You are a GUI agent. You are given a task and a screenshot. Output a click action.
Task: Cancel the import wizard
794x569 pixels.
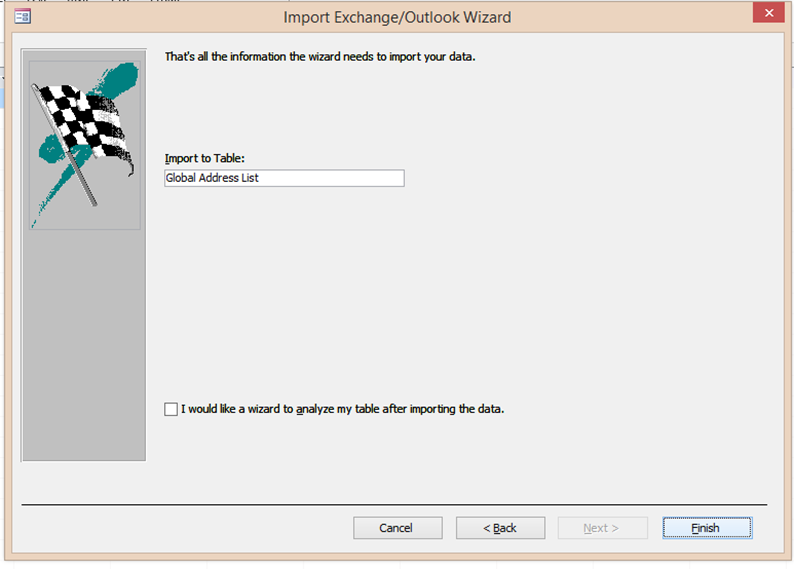398,528
